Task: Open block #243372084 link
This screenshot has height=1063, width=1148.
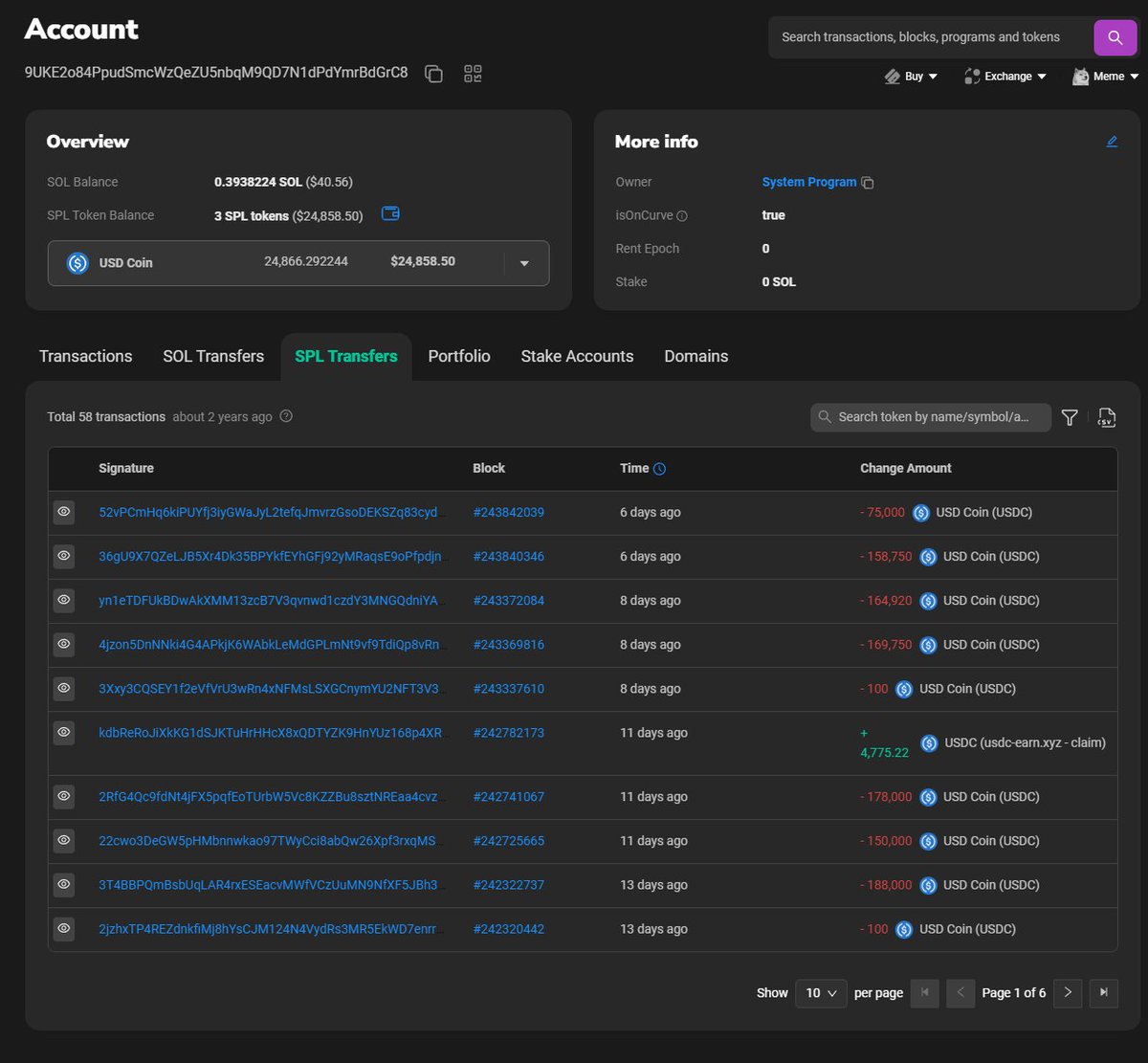Action: coord(509,601)
